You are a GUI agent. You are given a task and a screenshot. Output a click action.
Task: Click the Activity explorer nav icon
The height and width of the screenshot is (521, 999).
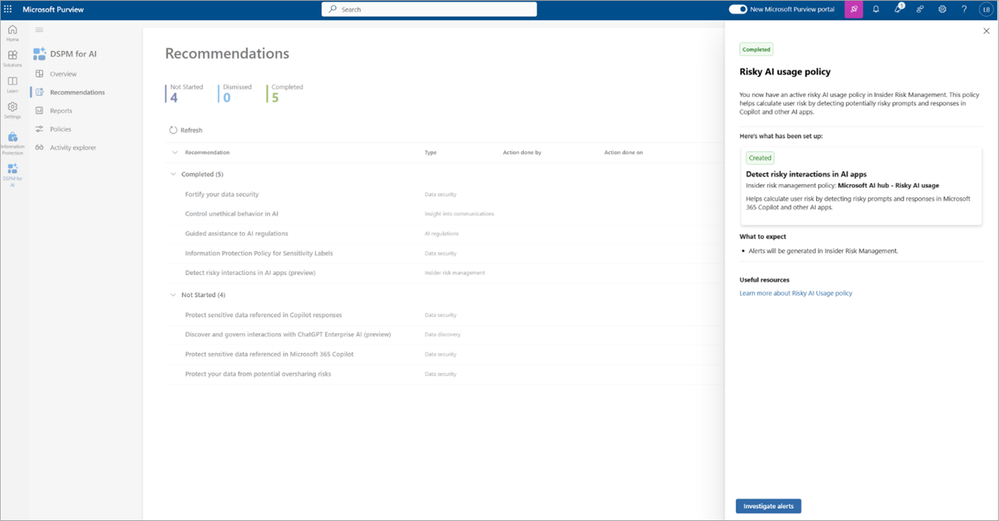tap(40, 148)
